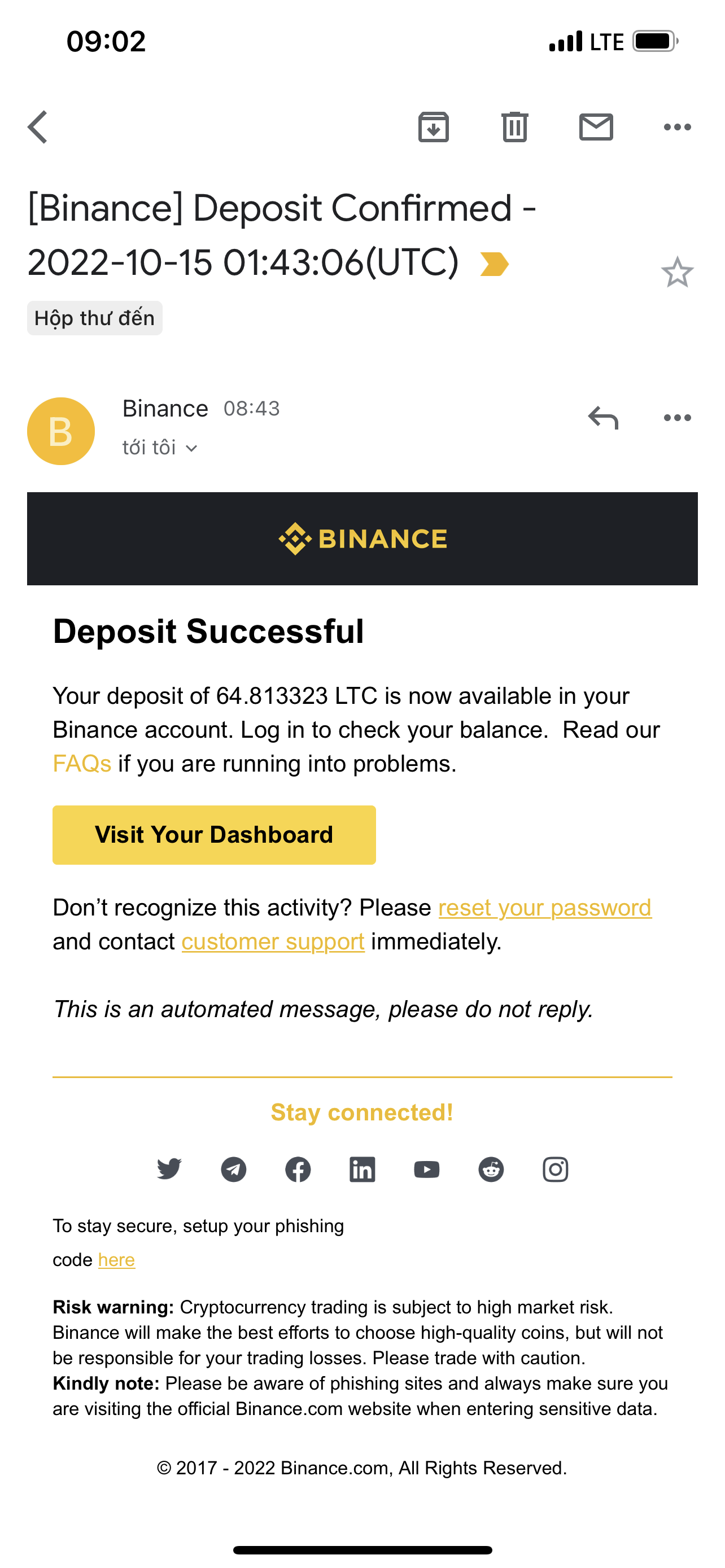
Task: Open Binance Instagram icon
Action: (555, 1170)
